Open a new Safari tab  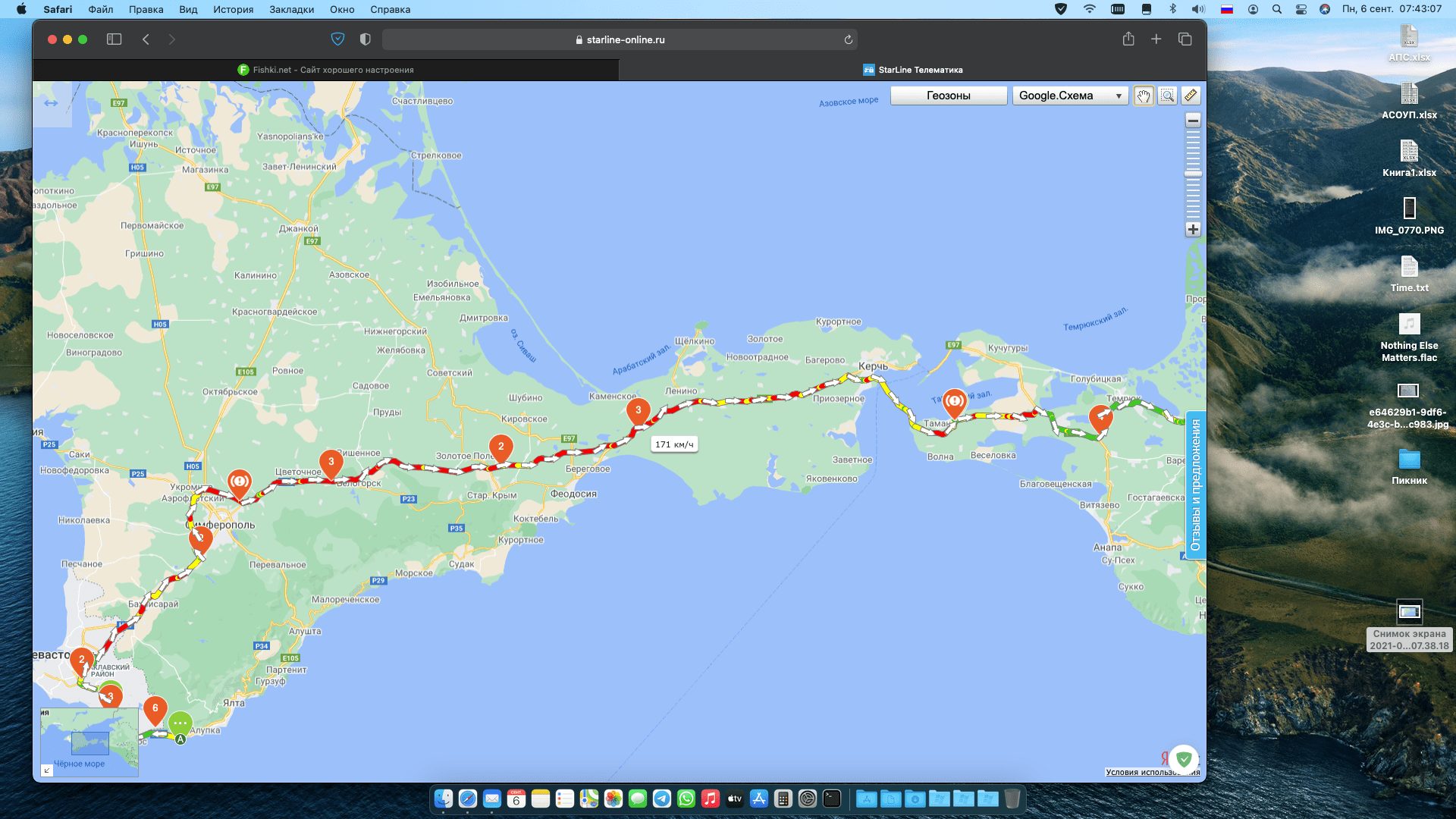point(1156,39)
